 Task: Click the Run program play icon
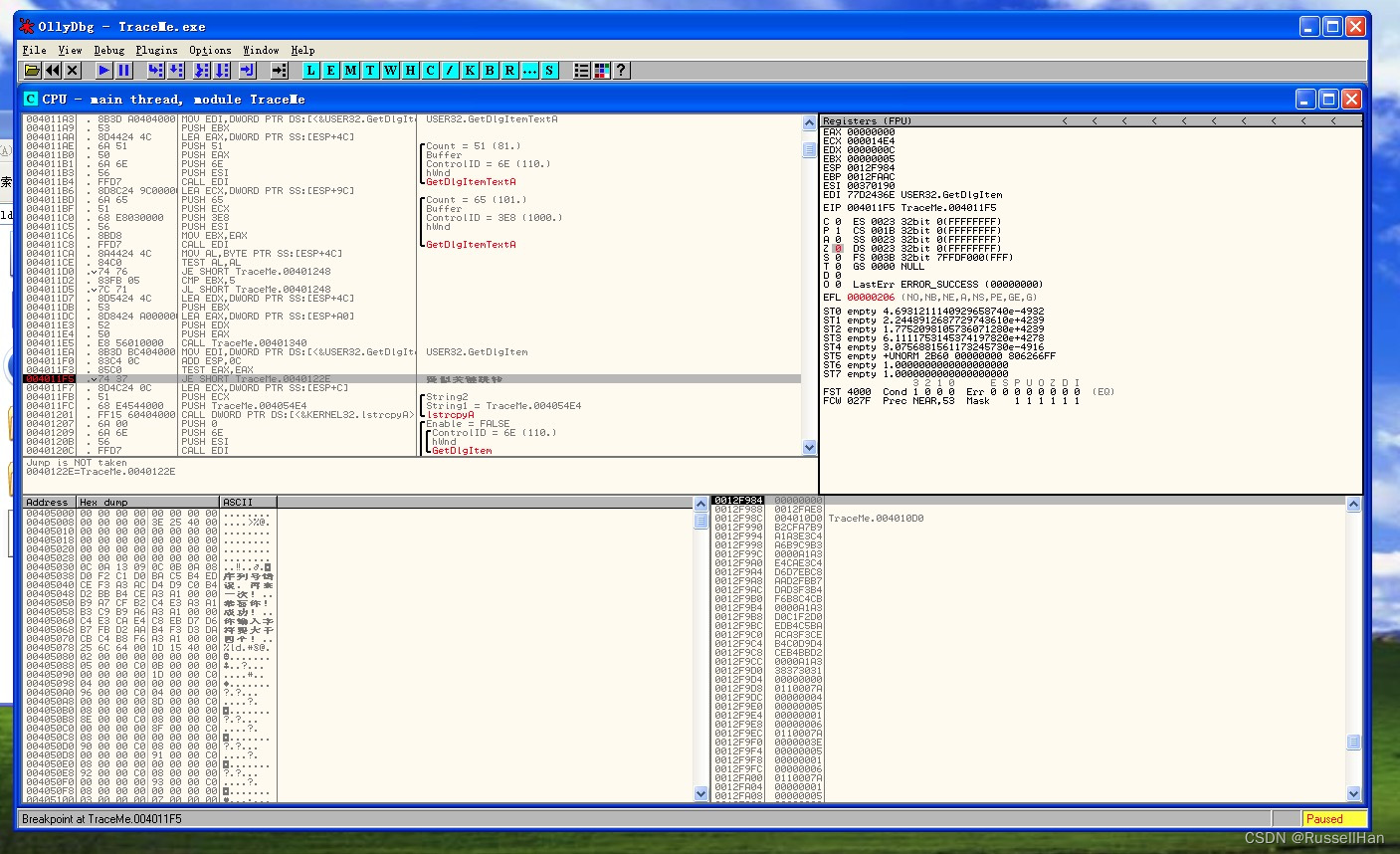click(x=103, y=71)
